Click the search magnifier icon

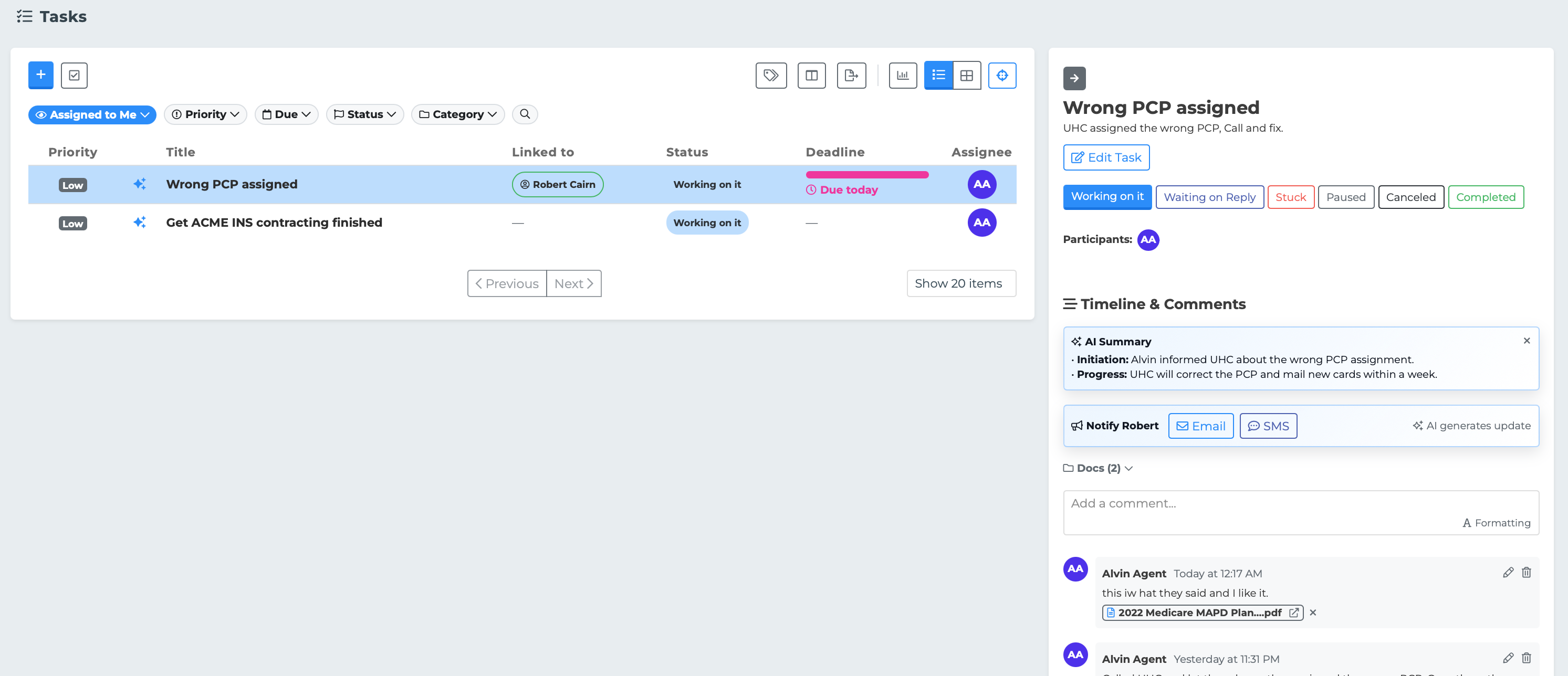525,114
